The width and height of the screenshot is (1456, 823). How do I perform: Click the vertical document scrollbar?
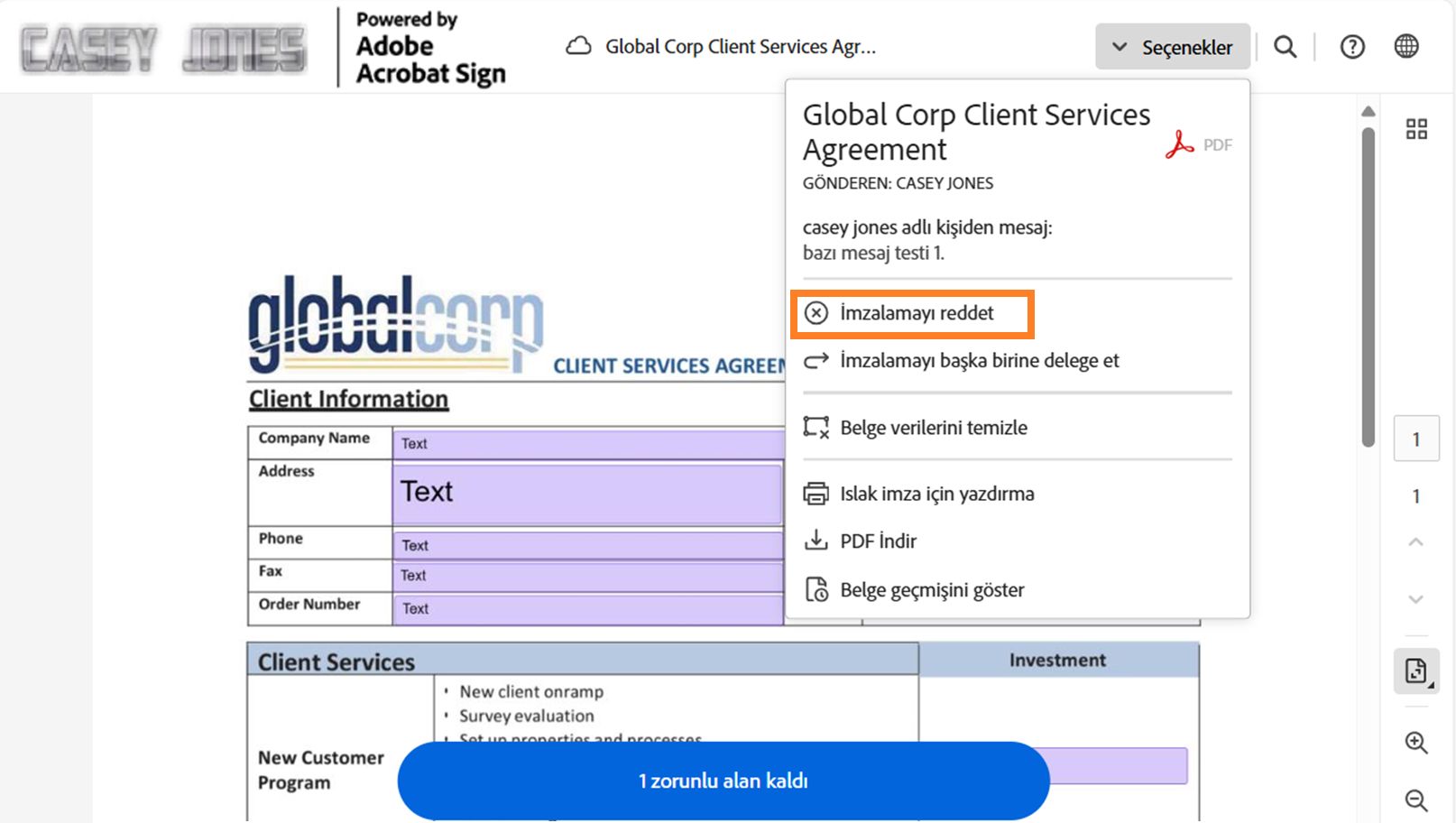click(x=1368, y=287)
